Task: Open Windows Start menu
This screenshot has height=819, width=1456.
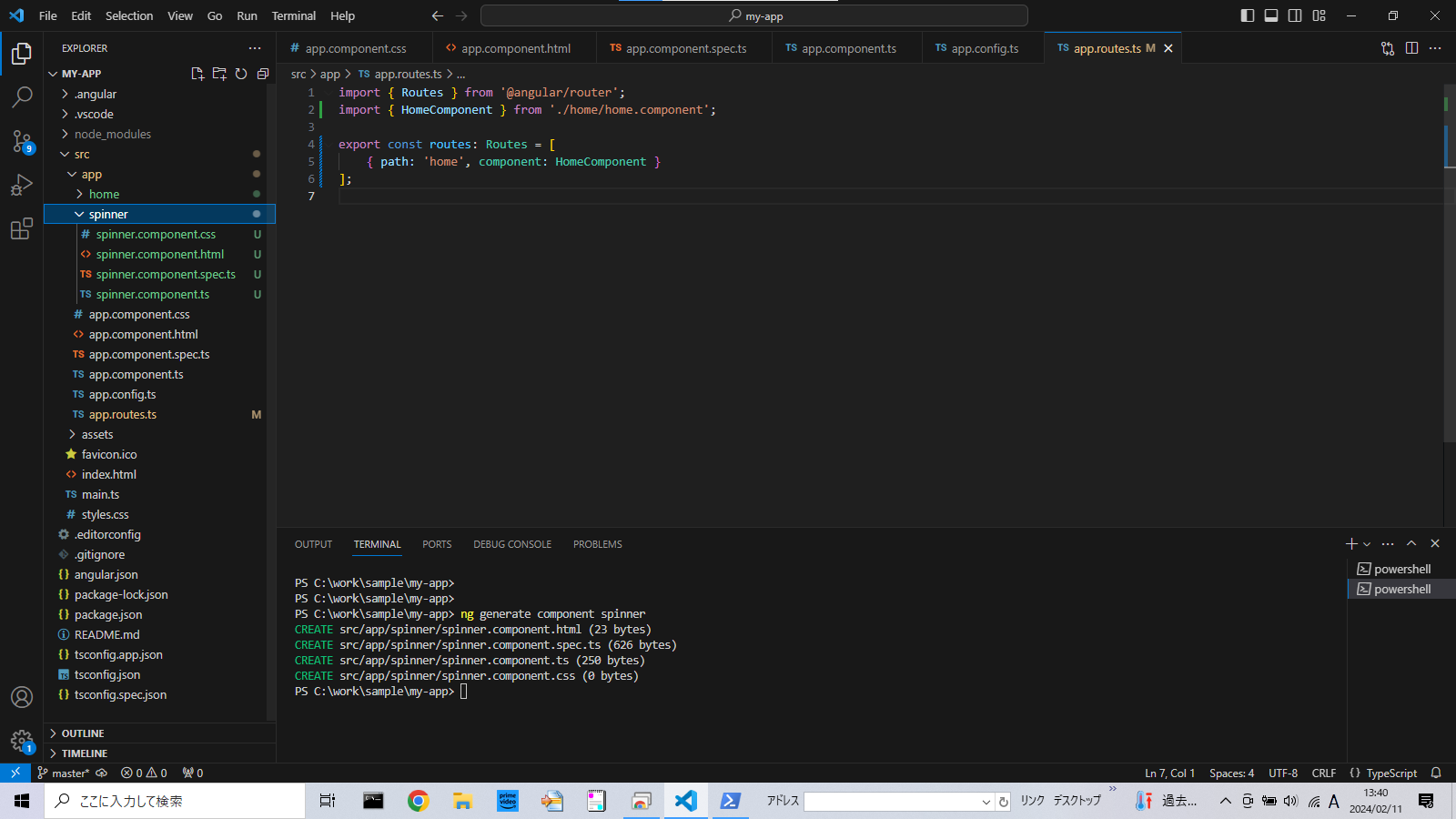Action: [x=22, y=801]
